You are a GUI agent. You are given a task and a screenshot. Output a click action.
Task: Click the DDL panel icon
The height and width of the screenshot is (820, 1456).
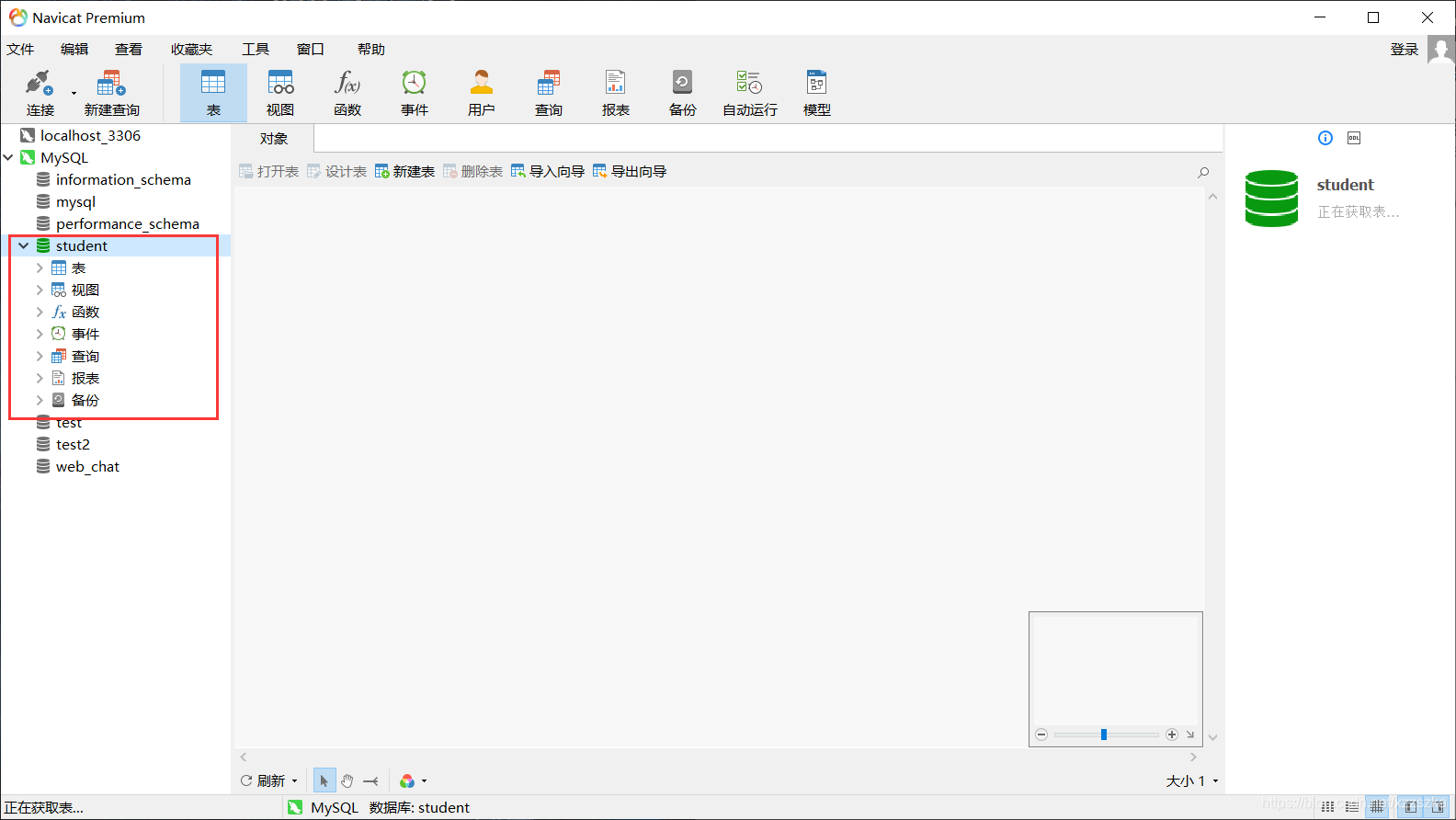click(1354, 138)
